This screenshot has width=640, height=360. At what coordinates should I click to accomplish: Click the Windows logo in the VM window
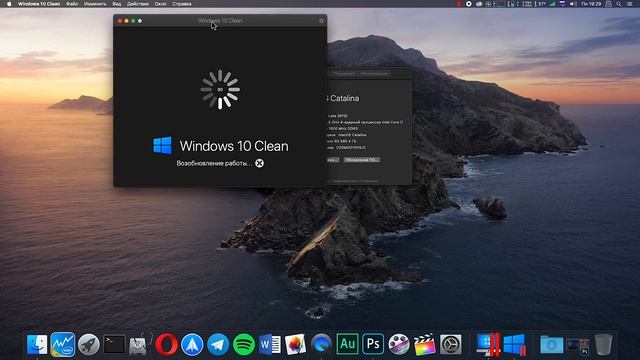[x=162, y=145]
